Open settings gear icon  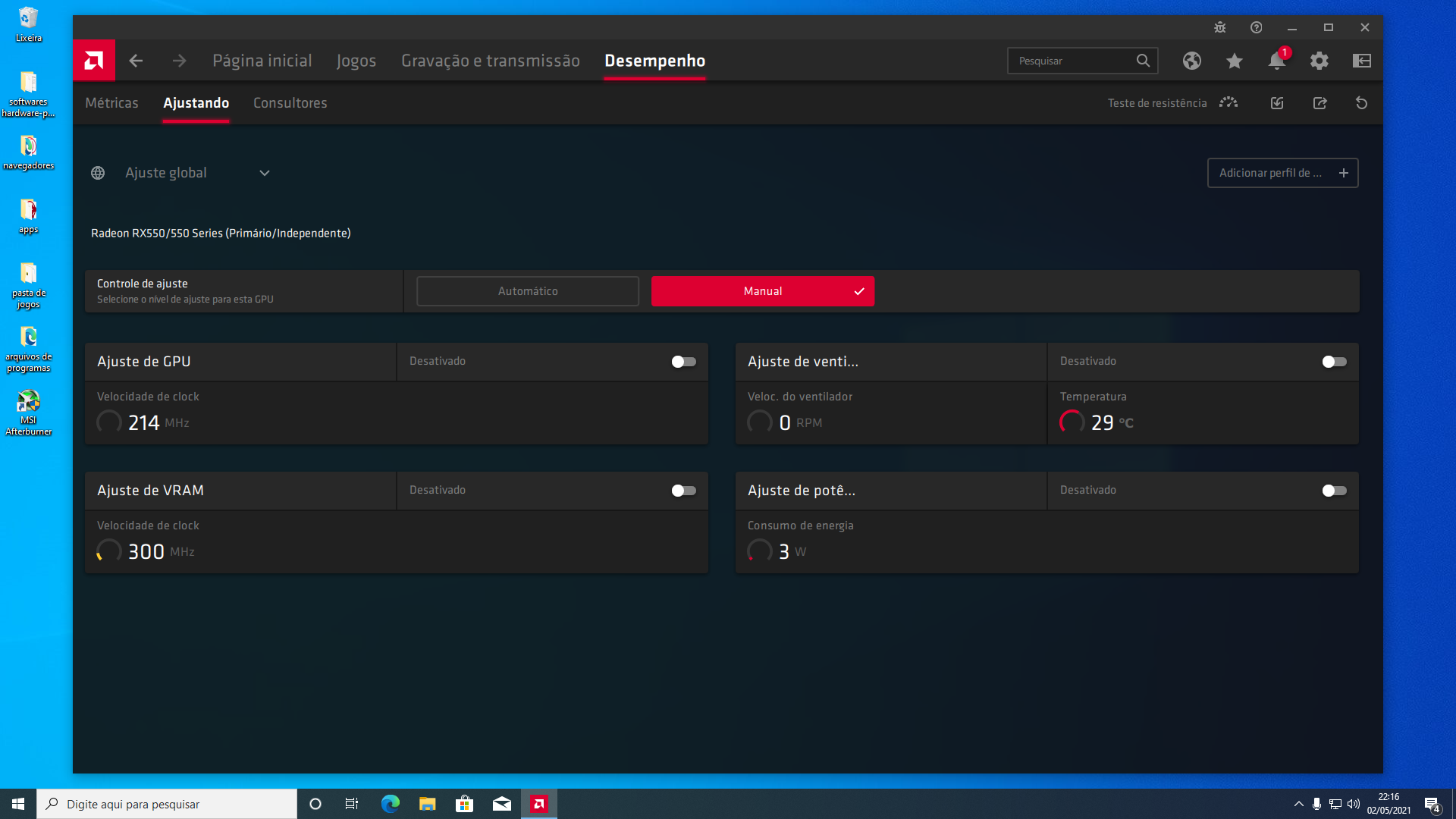[1319, 61]
